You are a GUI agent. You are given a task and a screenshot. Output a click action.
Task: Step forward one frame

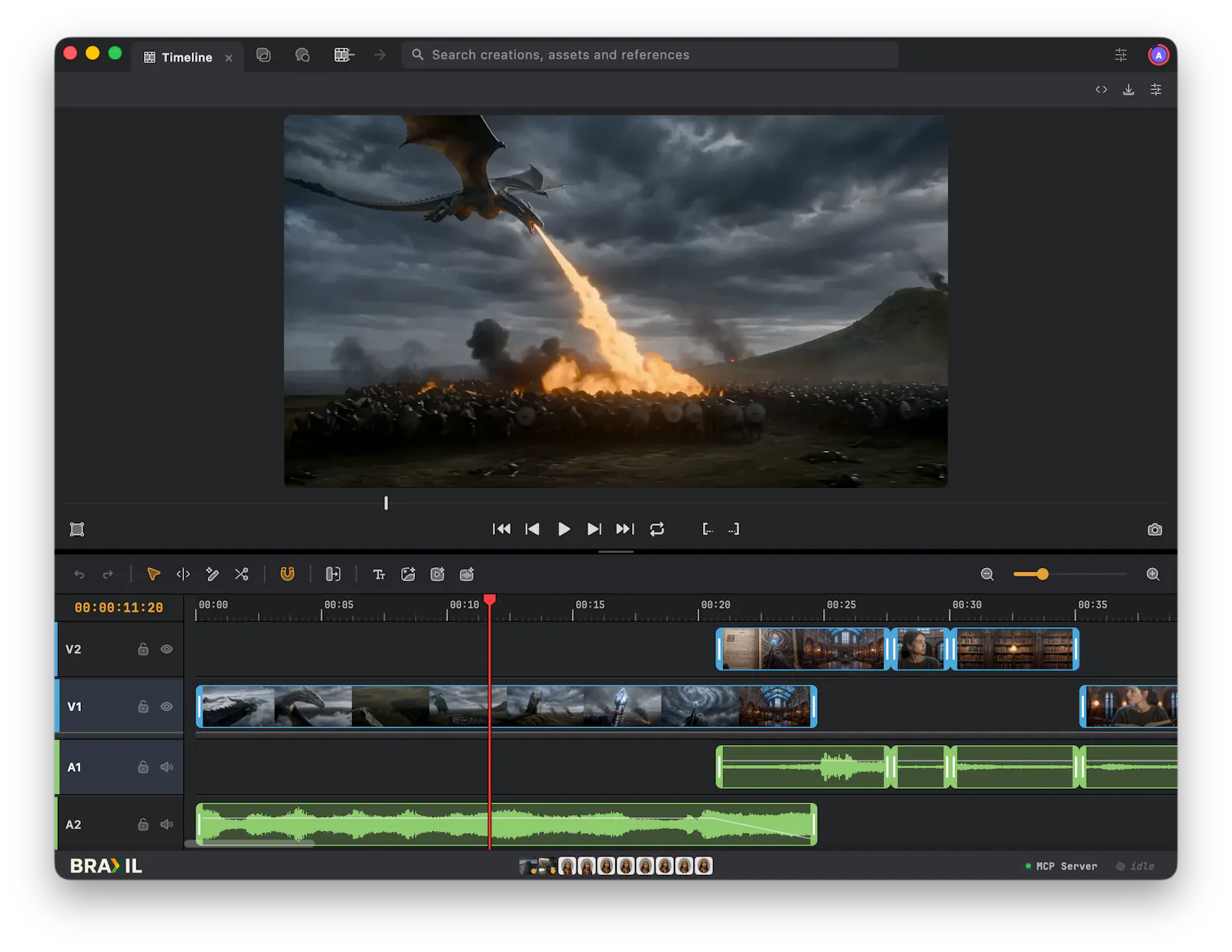tap(594, 529)
